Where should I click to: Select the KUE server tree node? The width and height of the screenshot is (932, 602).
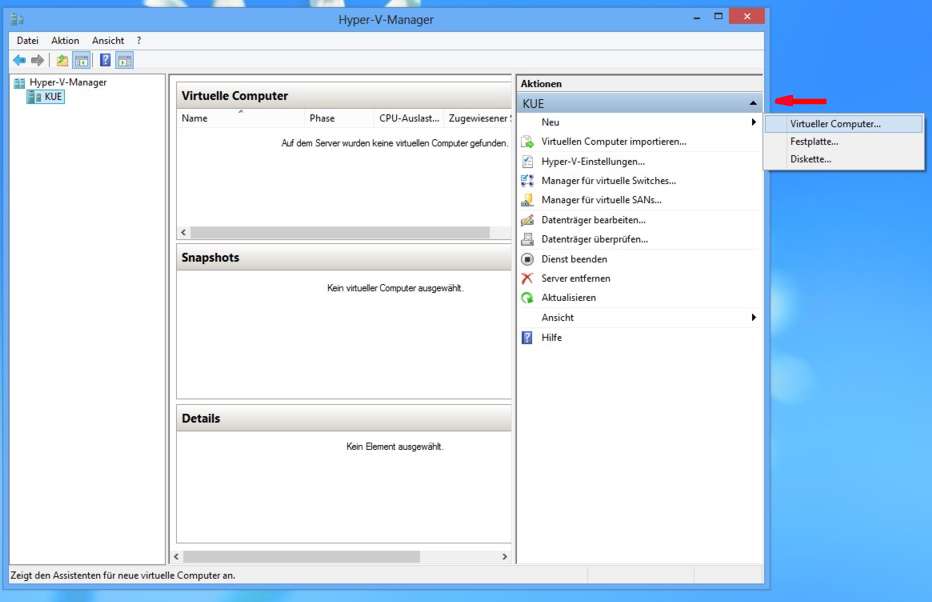click(x=53, y=97)
